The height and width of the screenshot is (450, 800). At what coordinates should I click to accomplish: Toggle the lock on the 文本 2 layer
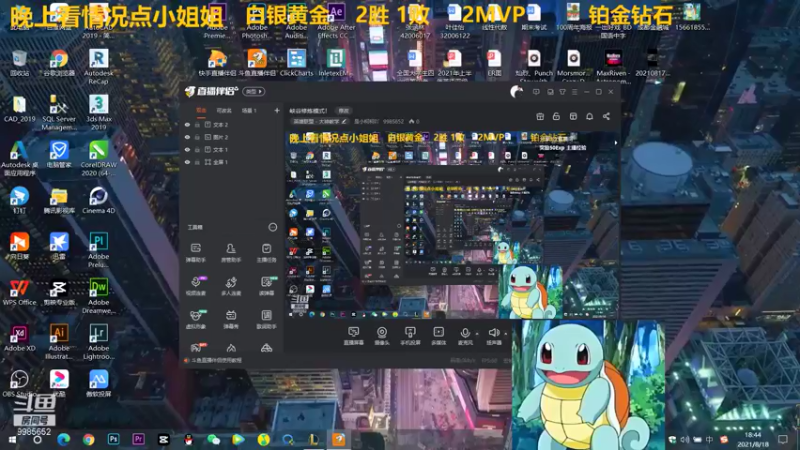point(197,124)
